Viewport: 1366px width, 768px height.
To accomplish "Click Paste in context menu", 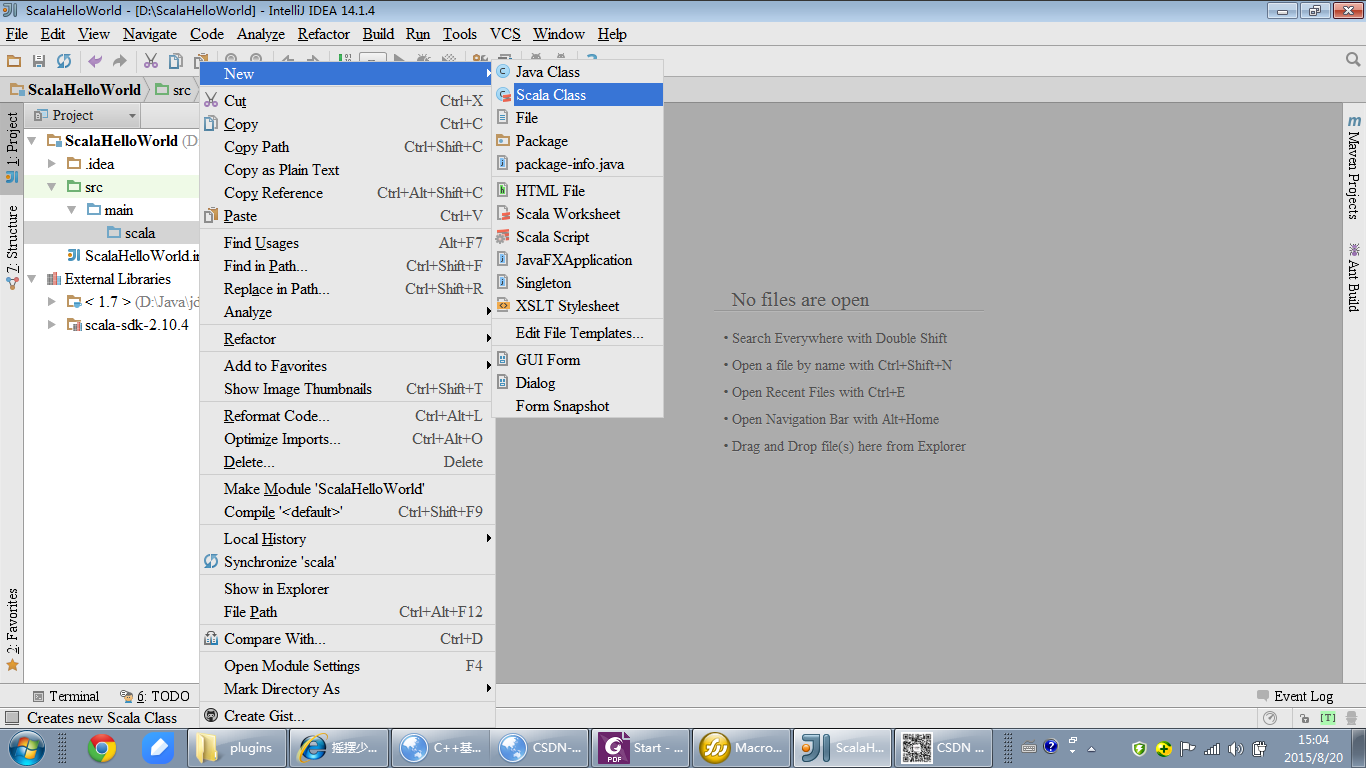I will click(x=347, y=216).
